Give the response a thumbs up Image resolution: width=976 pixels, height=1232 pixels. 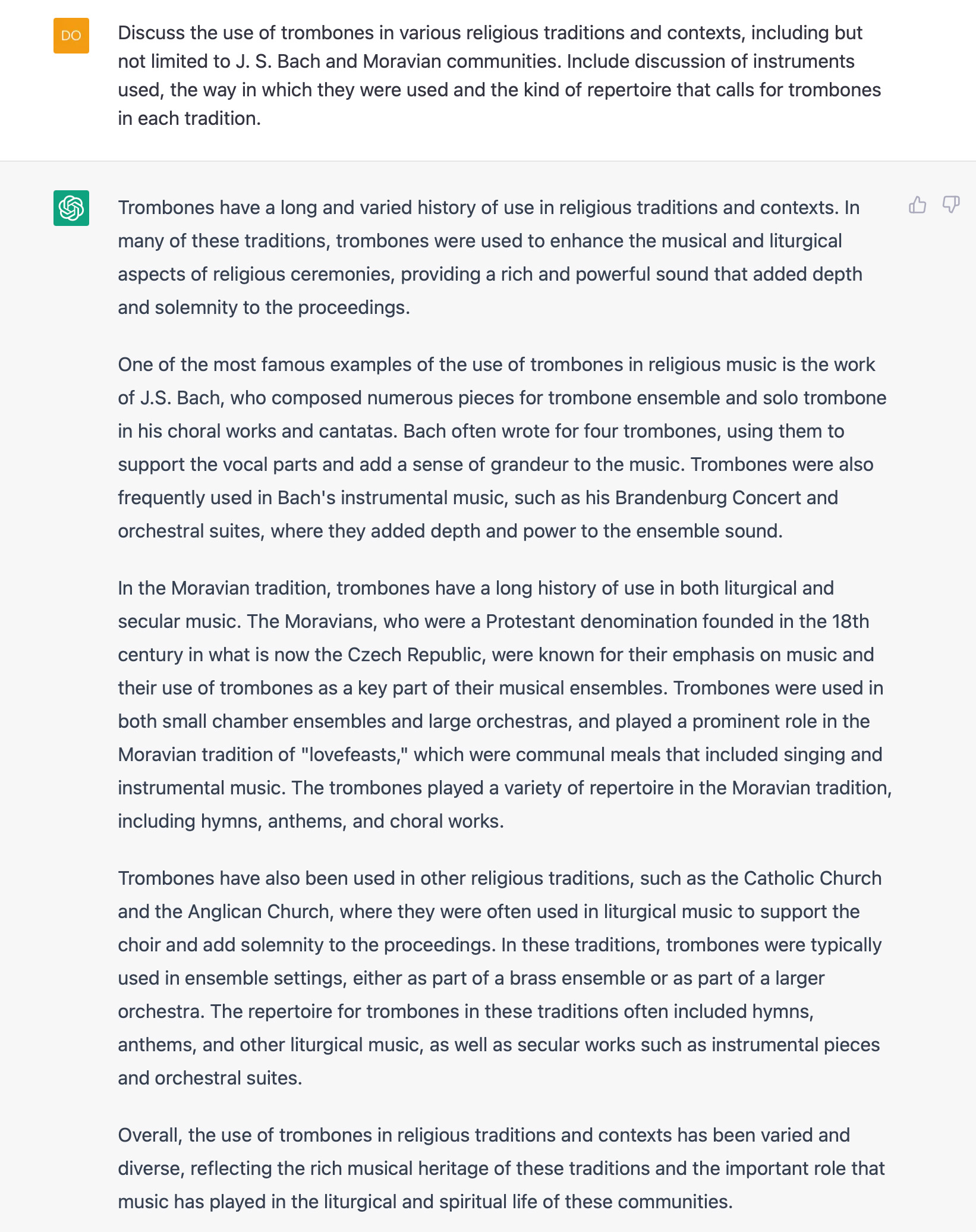coord(918,205)
